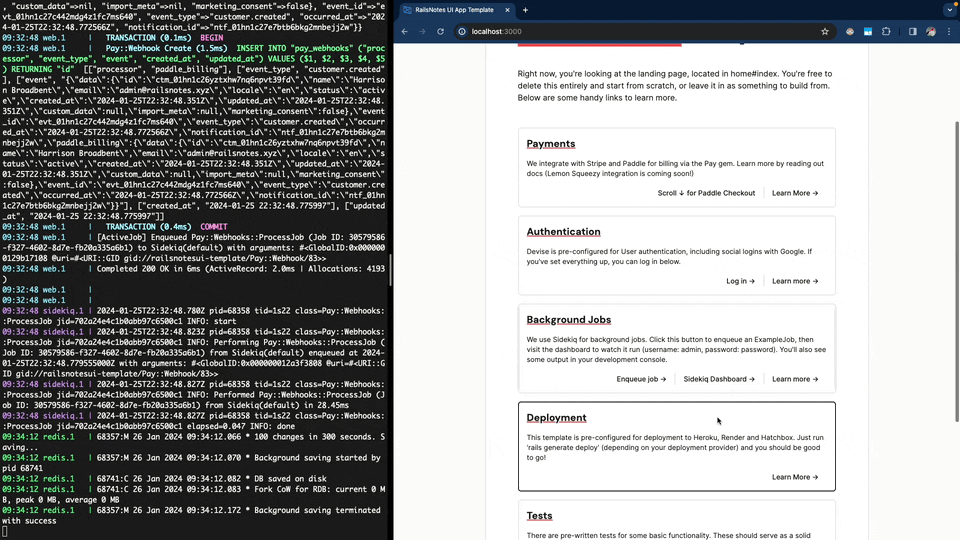Click the Enqueue job button
Viewport: 960px width, 540px height.
641,379
